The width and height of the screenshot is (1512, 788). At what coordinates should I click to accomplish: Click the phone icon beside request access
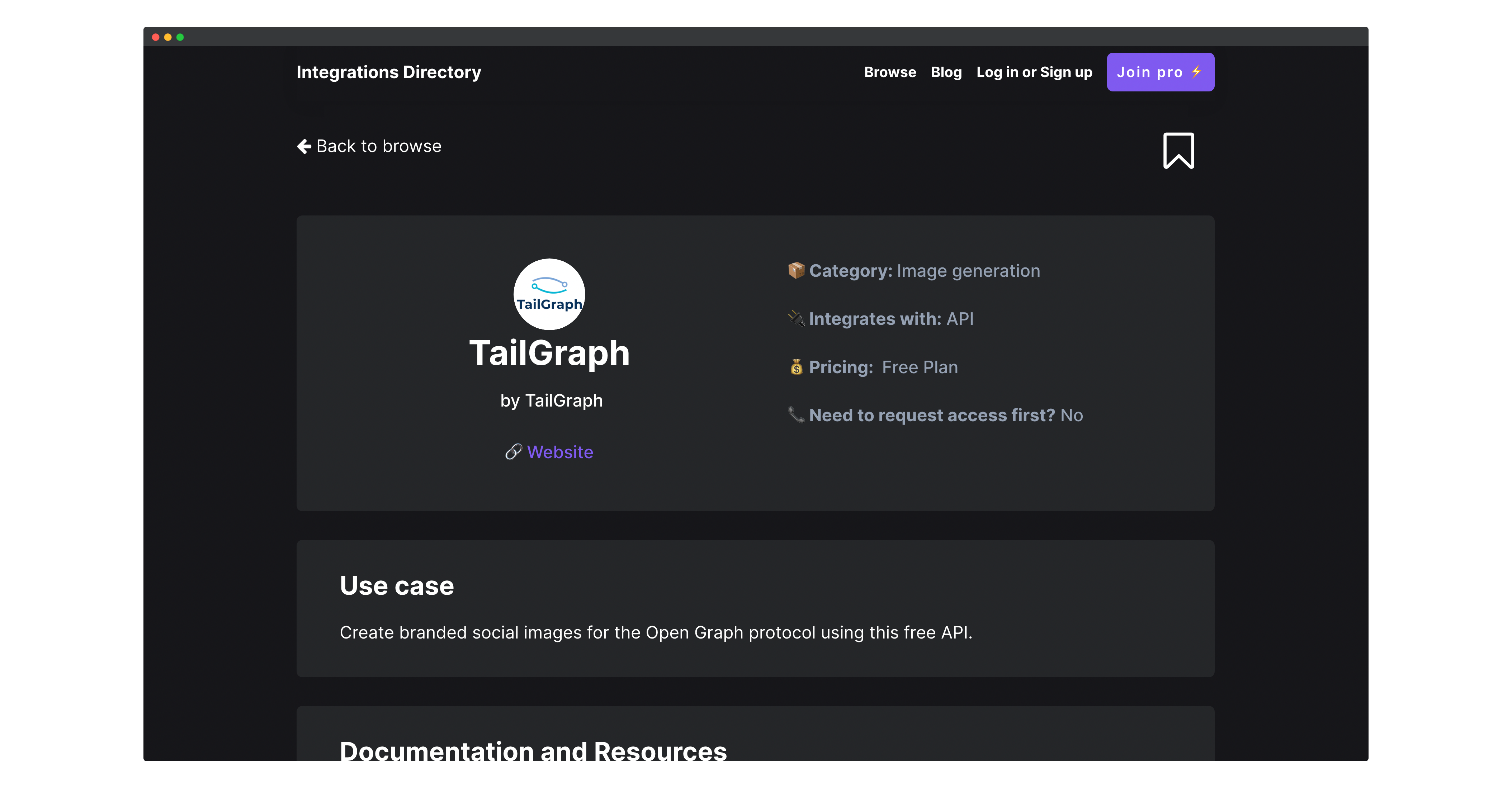[x=796, y=415]
